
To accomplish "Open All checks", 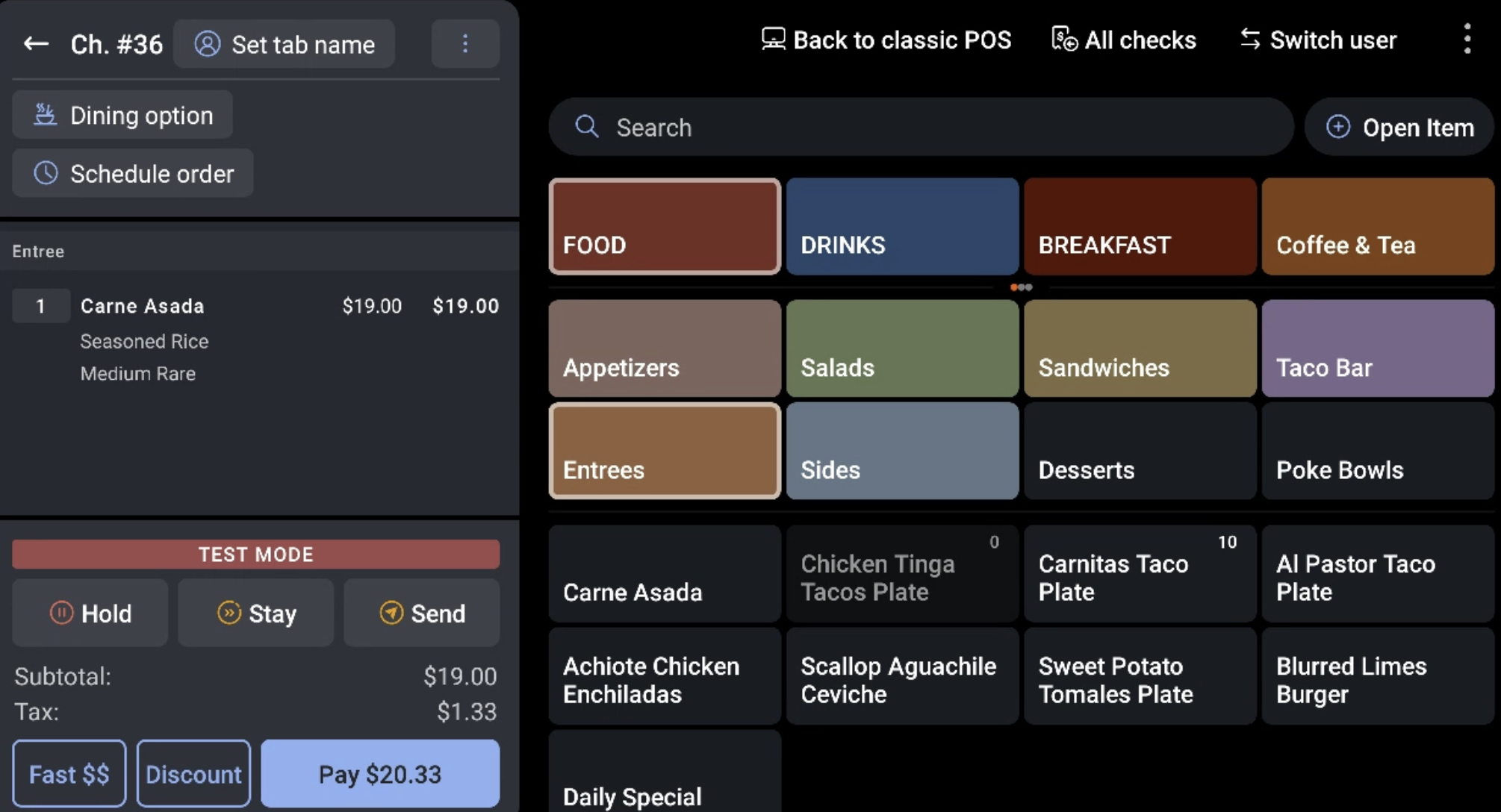I will [1123, 40].
